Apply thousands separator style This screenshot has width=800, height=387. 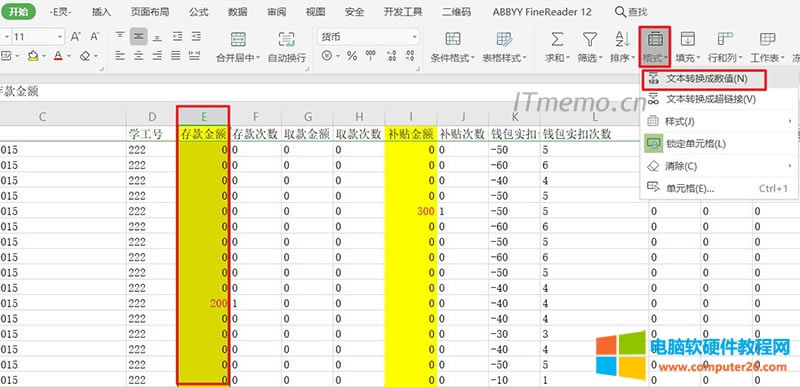tap(371, 56)
